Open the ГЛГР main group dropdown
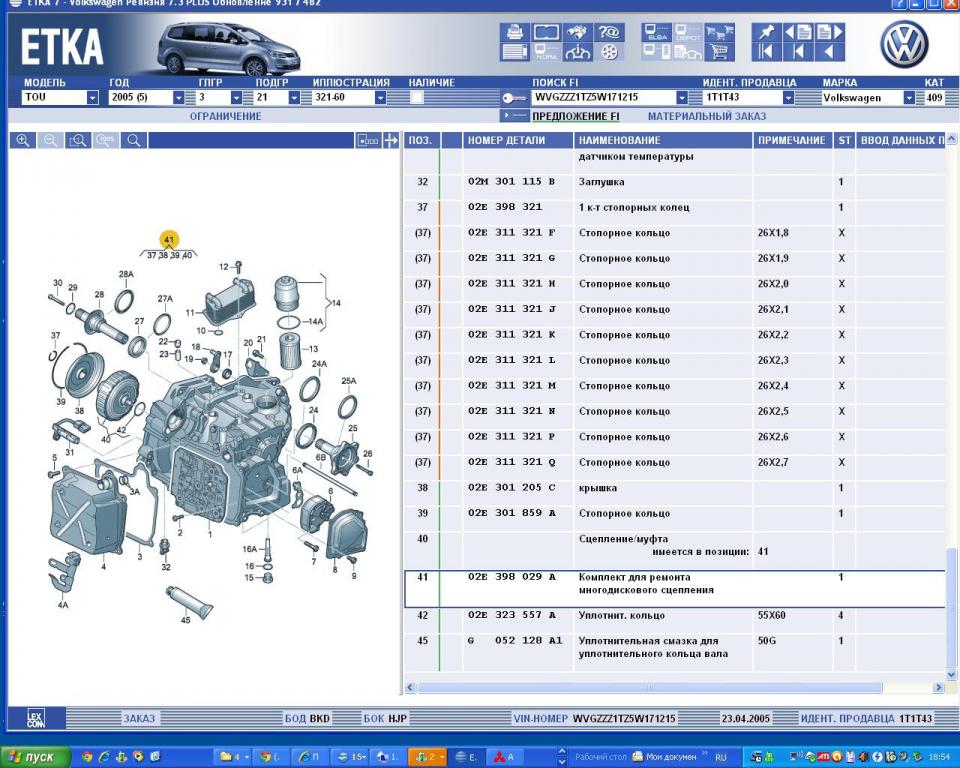The image size is (960, 768). pyautogui.click(x=236, y=97)
